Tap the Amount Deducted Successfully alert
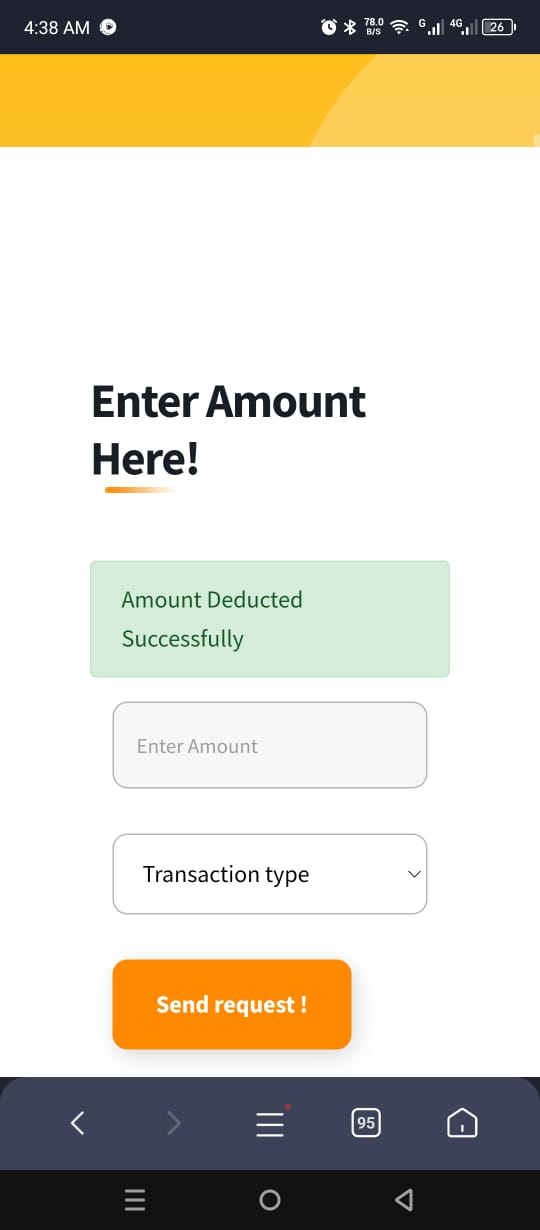This screenshot has height=1230, width=540. point(270,619)
